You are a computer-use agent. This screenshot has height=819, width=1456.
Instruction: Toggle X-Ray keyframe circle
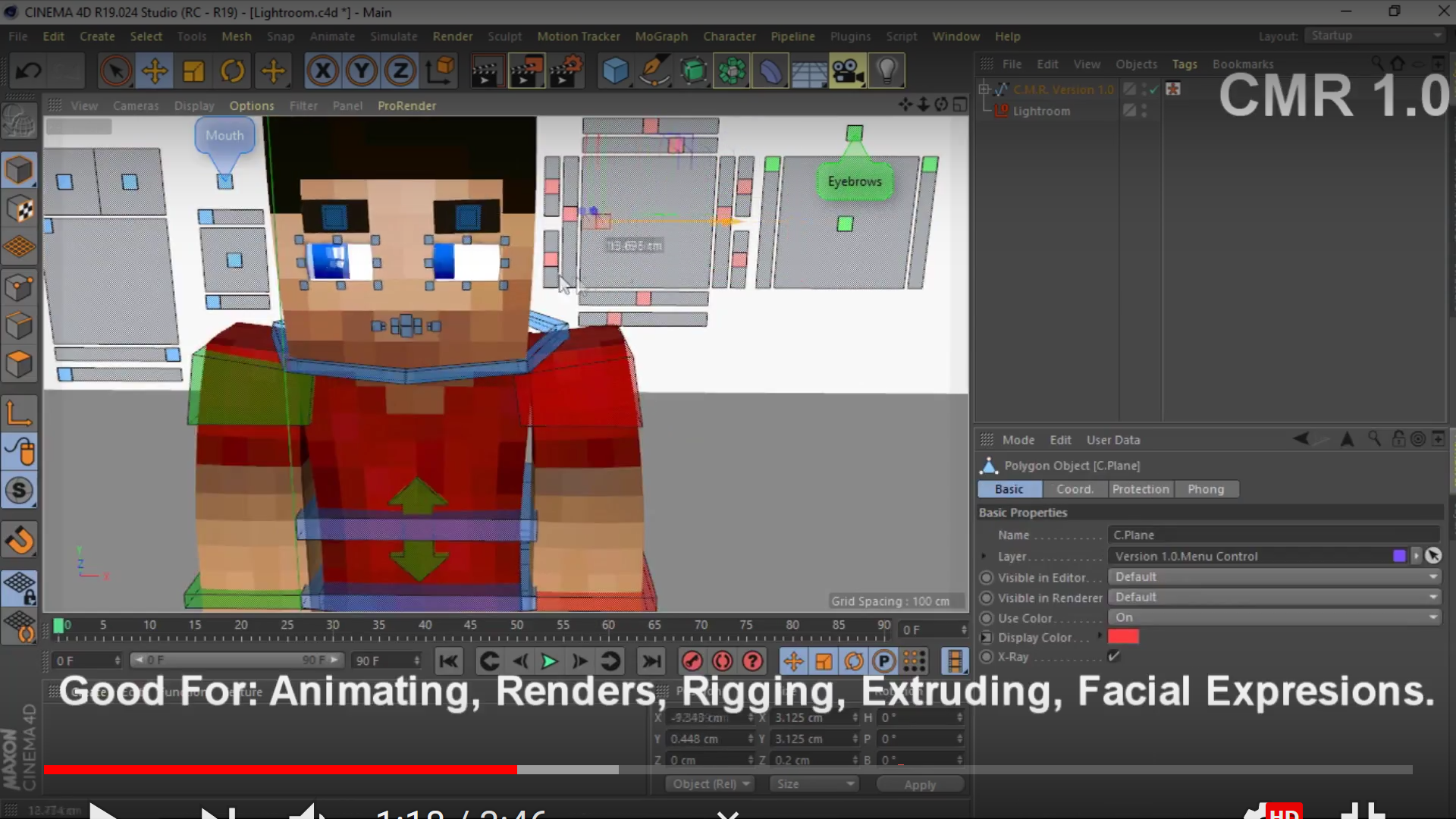click(x=987, y=657)
